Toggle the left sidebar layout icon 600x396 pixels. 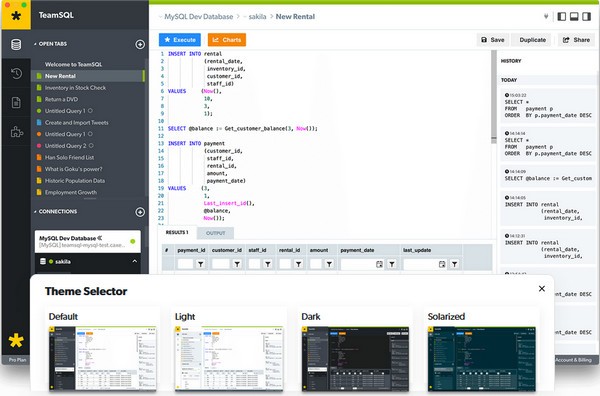point(561,16)
